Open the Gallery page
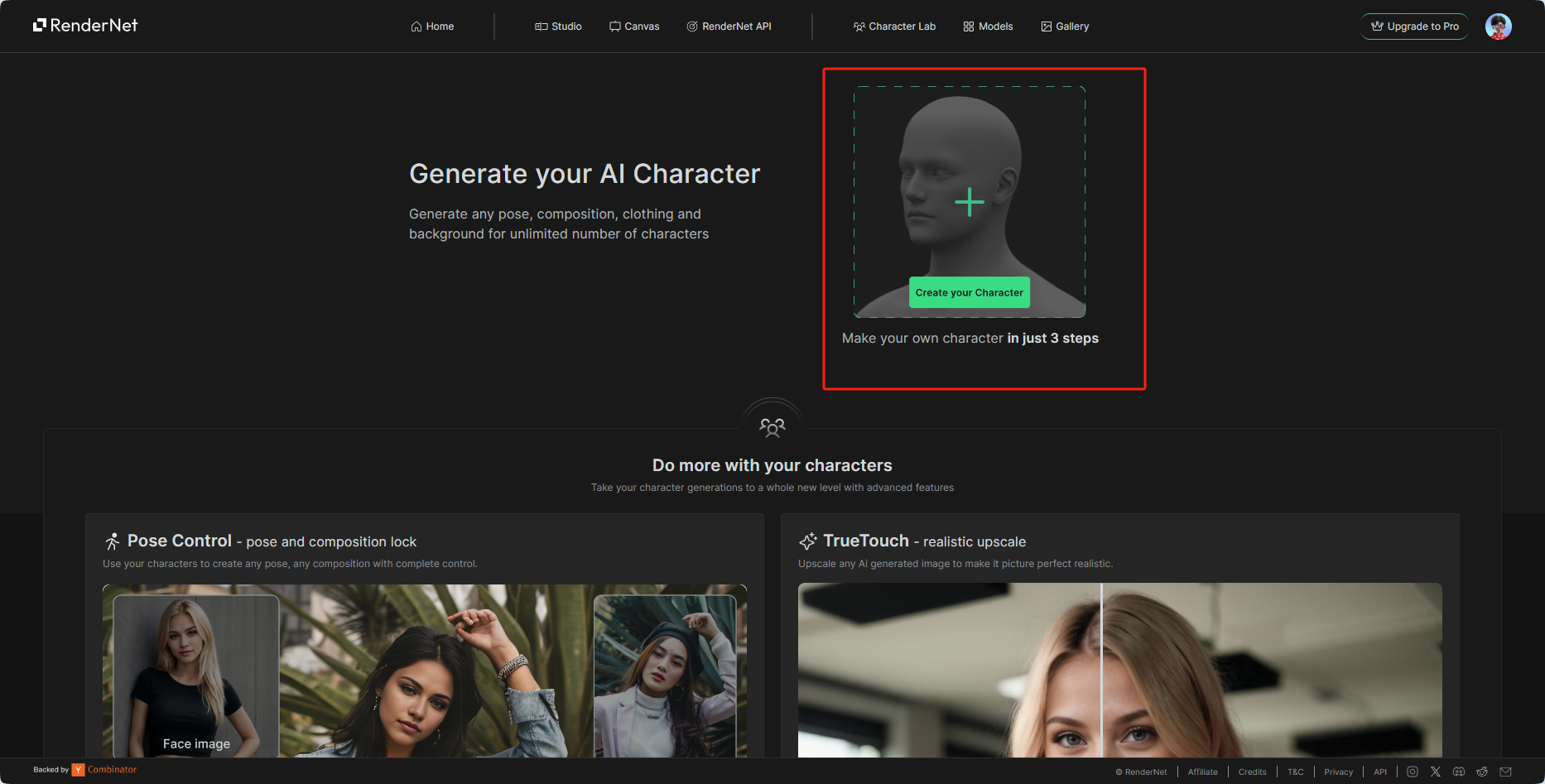 click(x=1065, y=26)
